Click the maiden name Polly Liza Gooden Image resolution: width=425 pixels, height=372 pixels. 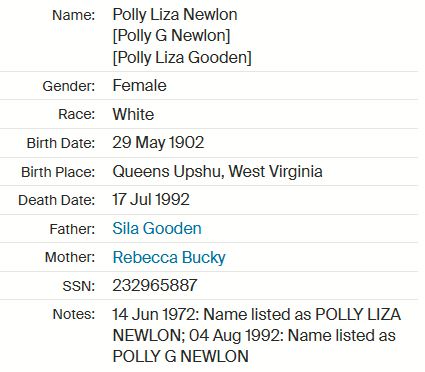[182, 57]
